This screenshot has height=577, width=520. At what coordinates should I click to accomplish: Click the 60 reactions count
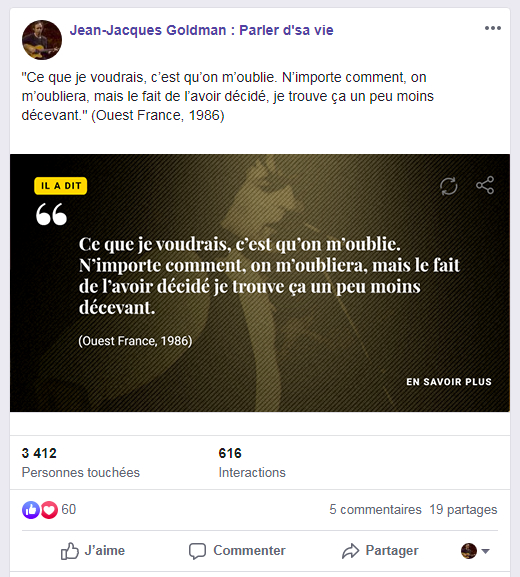(68, 510)
